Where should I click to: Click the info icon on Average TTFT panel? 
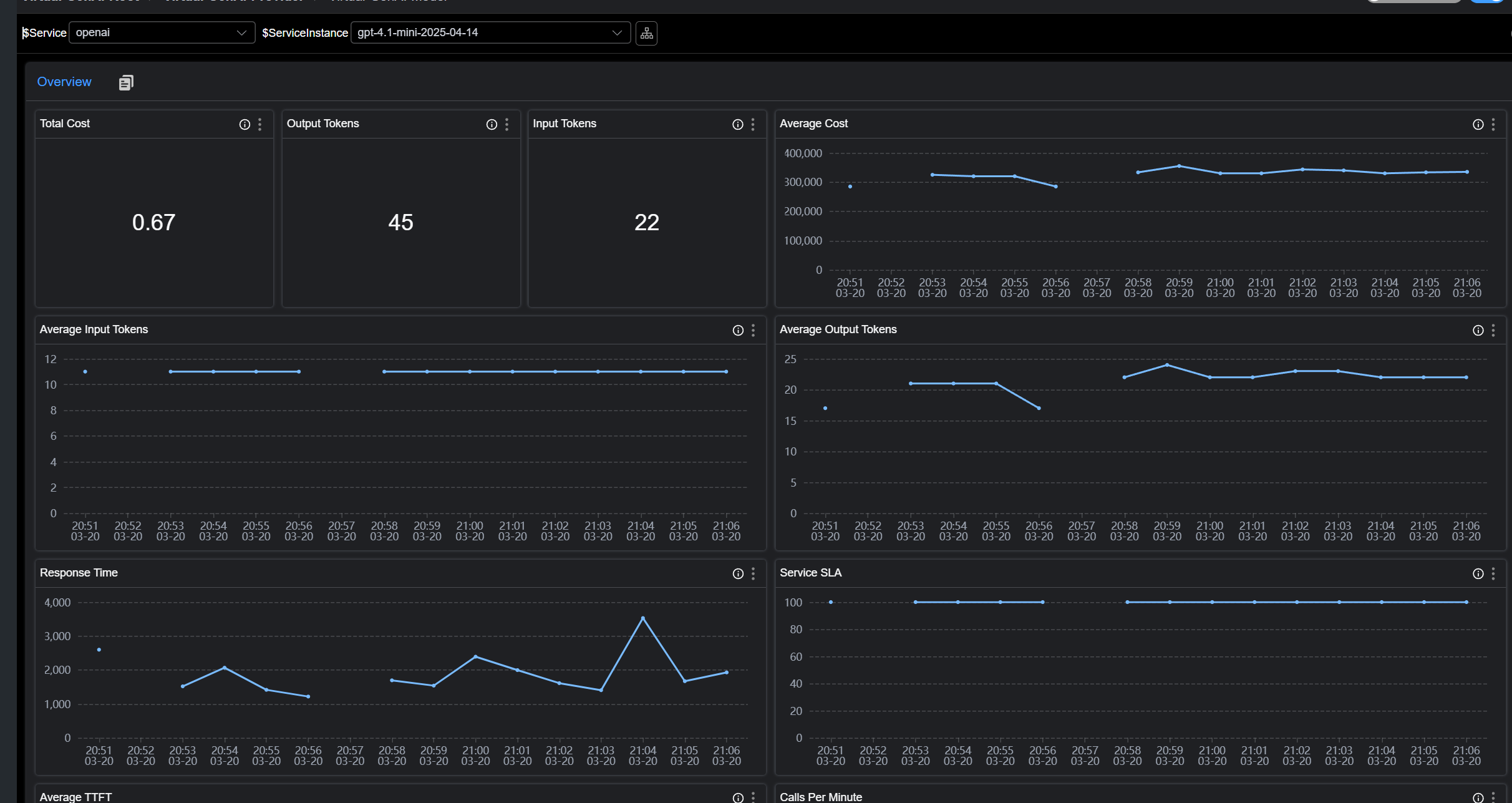point(738,797)
